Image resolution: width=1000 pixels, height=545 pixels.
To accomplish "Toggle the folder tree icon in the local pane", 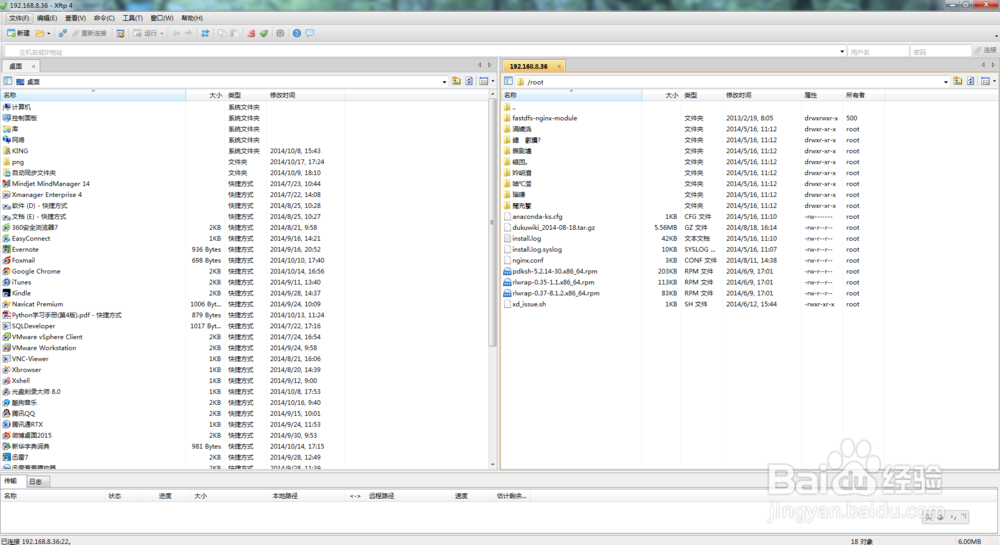I will 8,81.
